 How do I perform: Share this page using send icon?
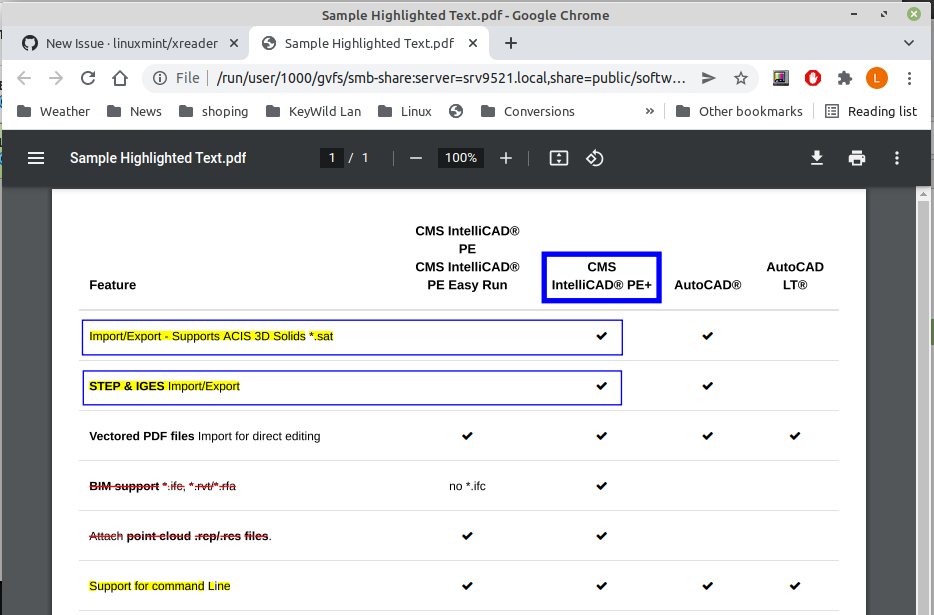tap(708, 78)
